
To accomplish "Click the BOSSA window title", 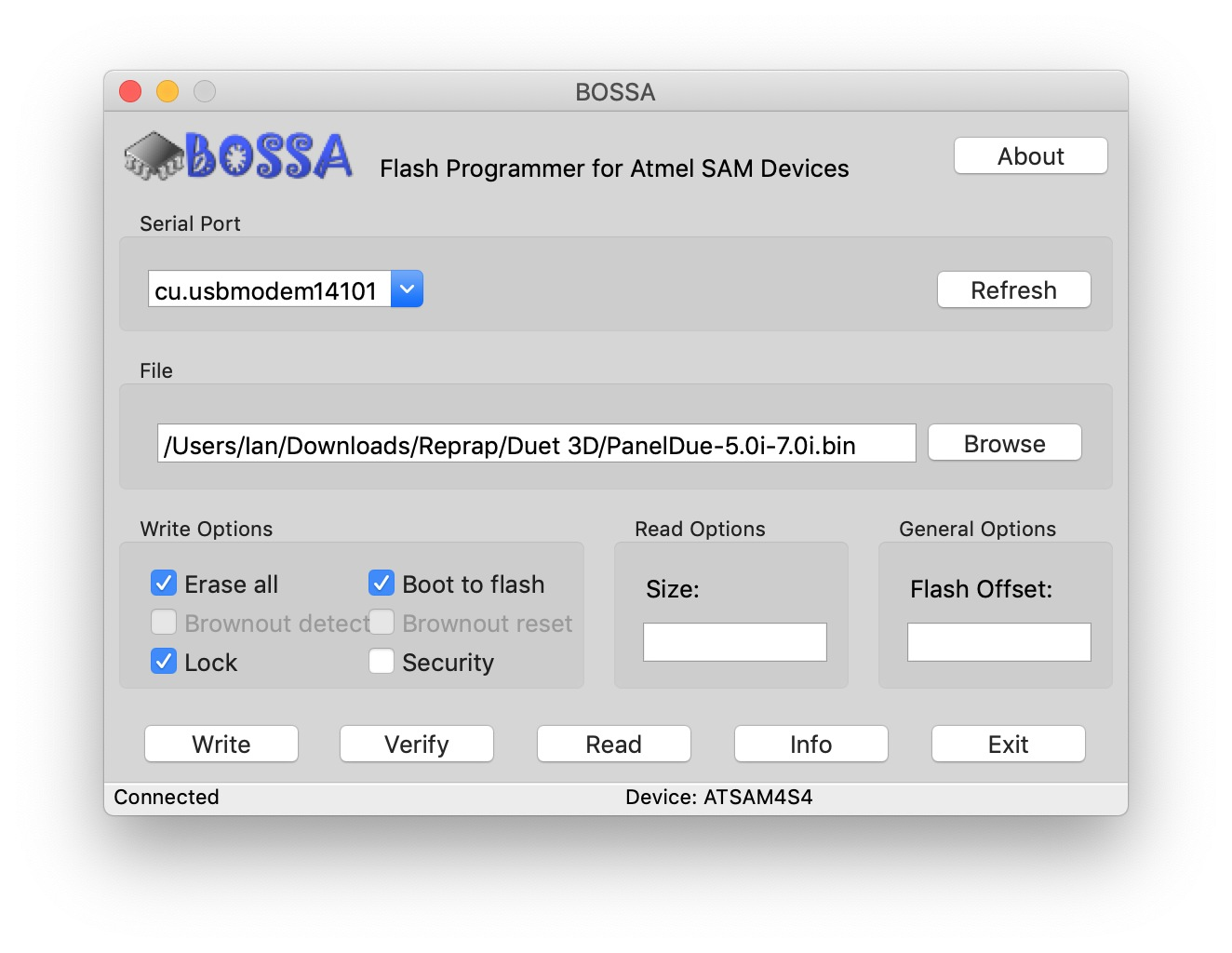I will point(615,92).
